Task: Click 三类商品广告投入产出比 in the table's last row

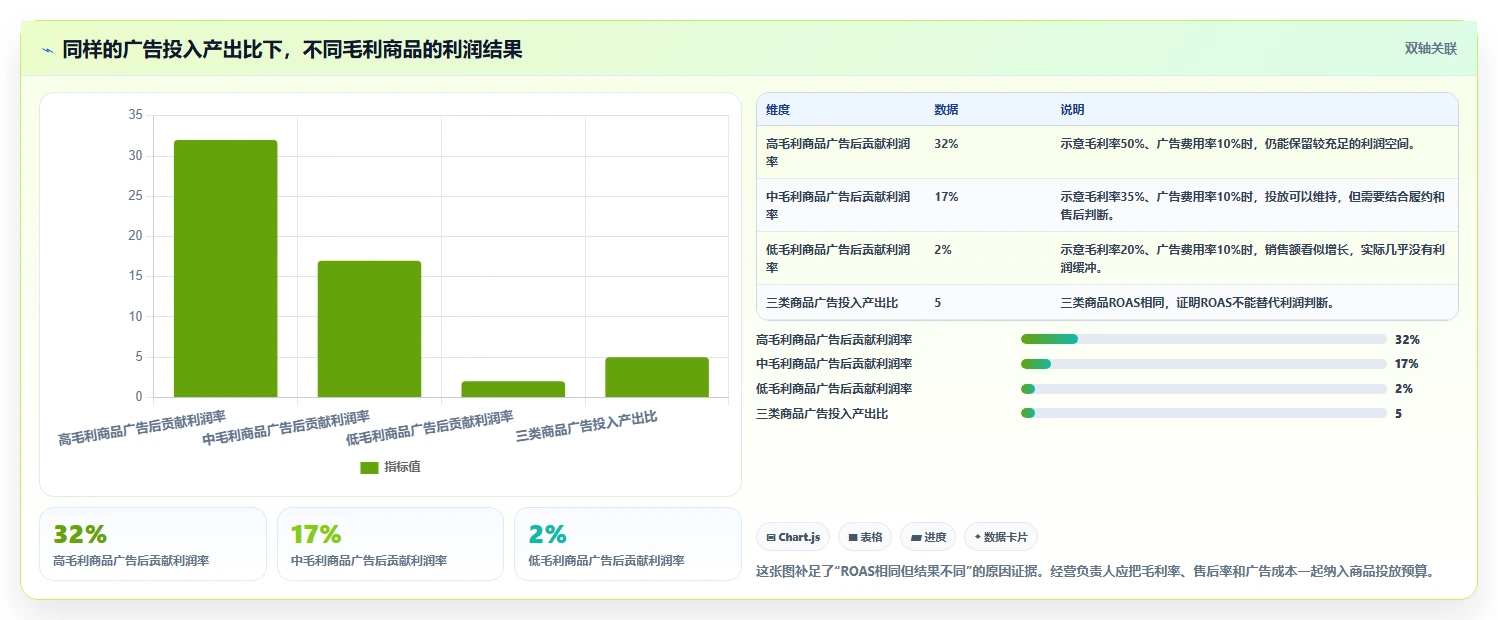Action: point(832,303)
